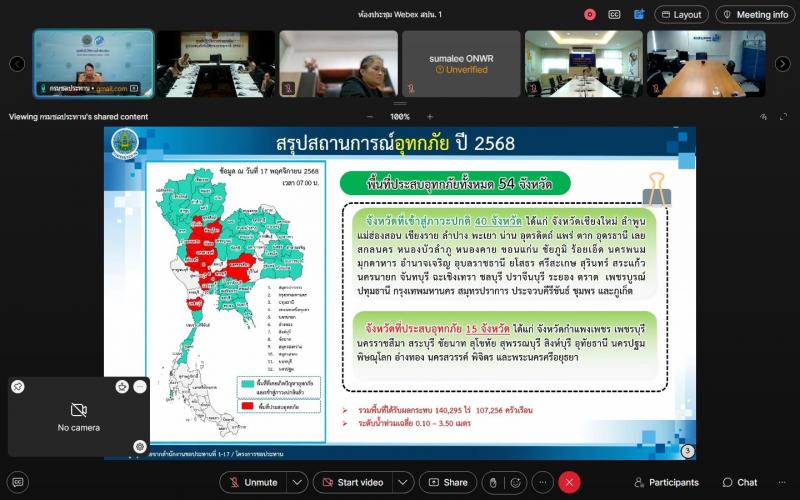Open the Chat panel
The height and width of the screenshot is (500, 800).
(740, 482)
